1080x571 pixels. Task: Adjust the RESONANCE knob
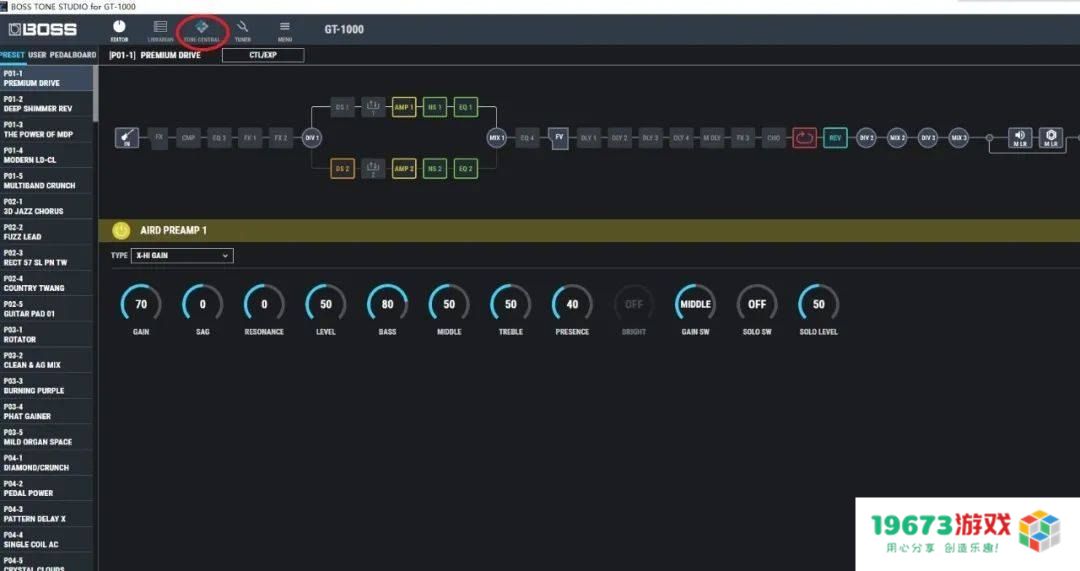(264, 304)
